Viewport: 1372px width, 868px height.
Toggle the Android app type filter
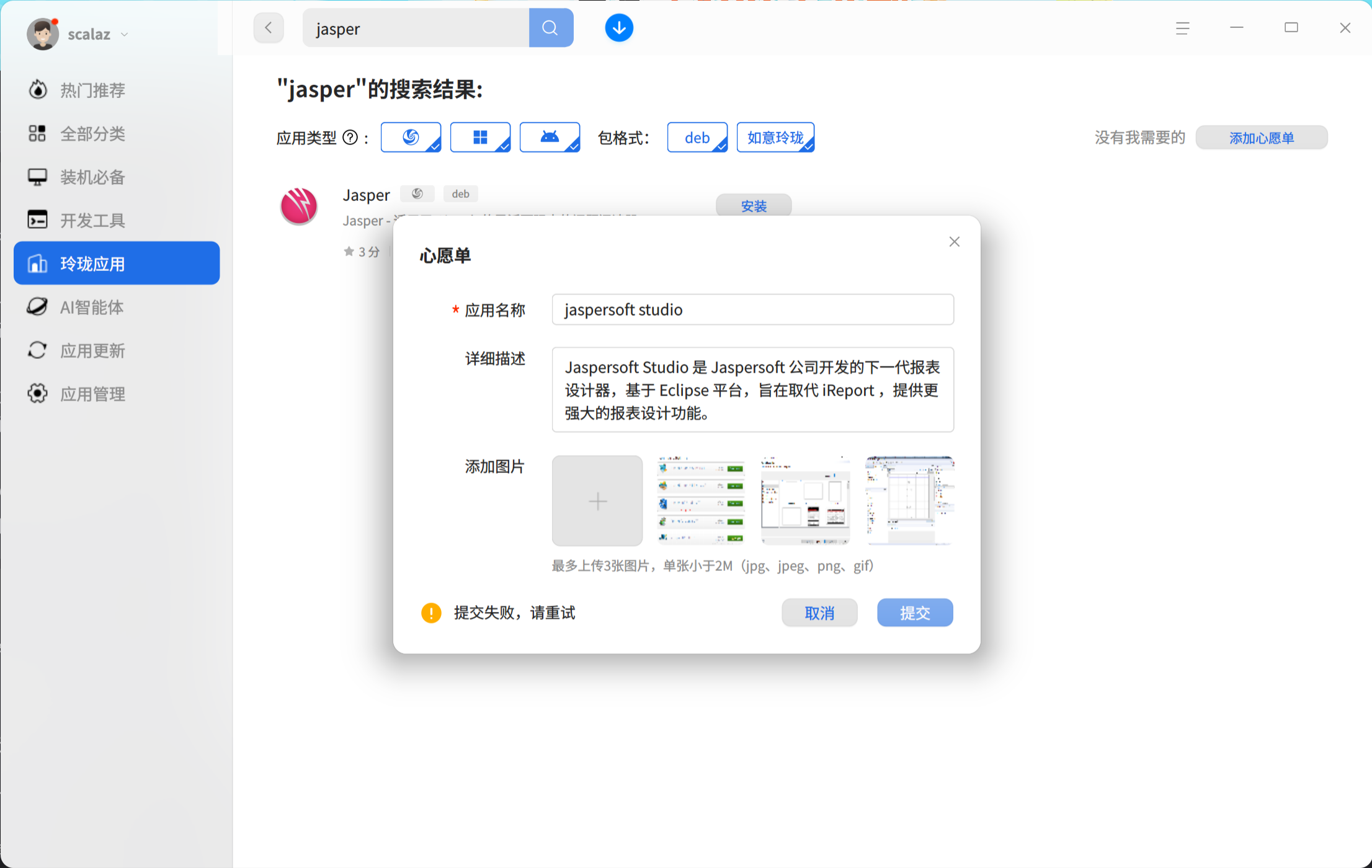[550, 137]
